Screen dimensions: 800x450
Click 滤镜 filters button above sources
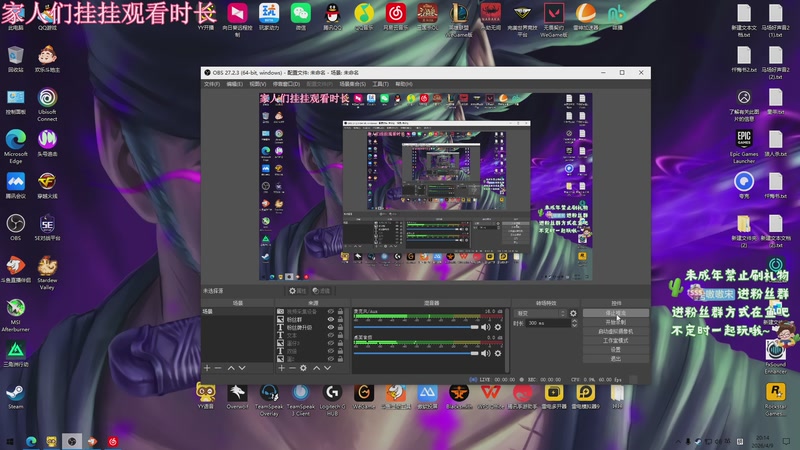click(x=321, y=291)
